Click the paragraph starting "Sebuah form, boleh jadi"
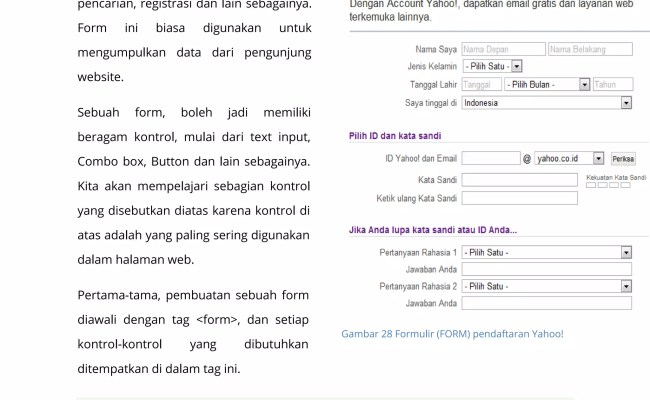 point(194,186)
